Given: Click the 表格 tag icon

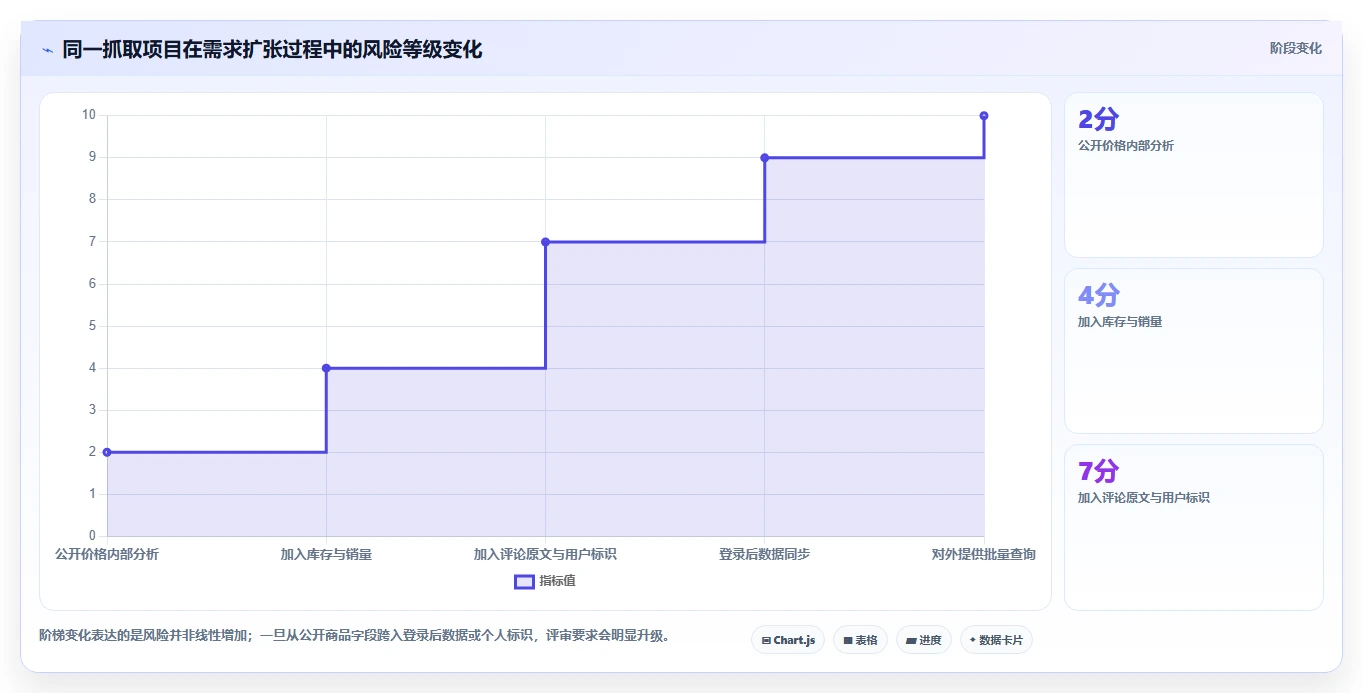Looking at the screenshot, I should 848,640.
